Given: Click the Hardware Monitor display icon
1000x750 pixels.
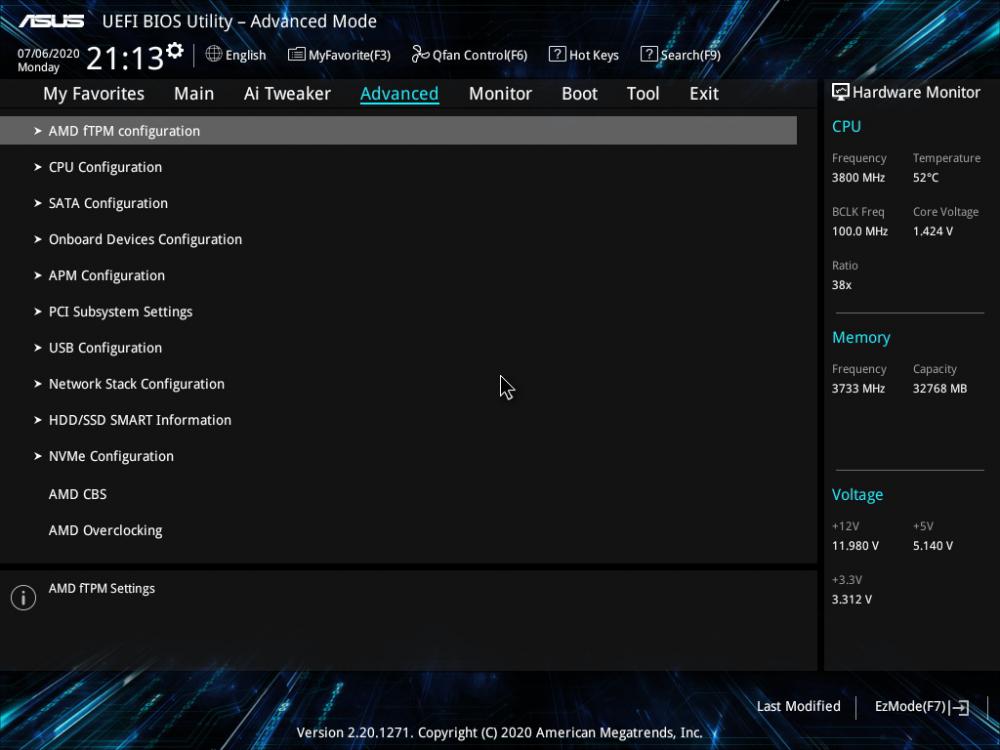Looking at the screenshot, I should (841, 92).
